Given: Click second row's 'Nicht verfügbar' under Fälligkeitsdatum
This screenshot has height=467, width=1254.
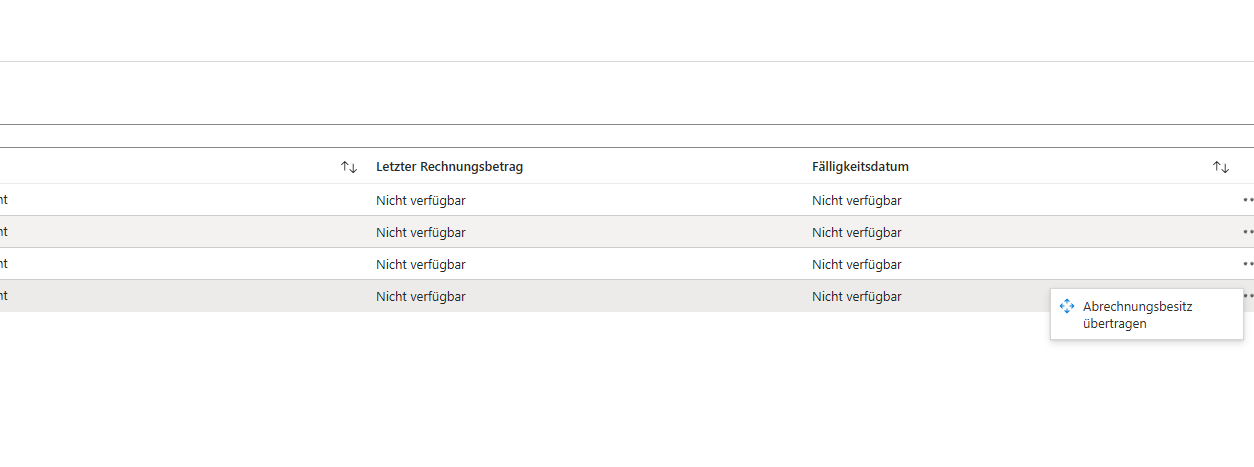Looking at the screenshot, I should tap(857, 232).
